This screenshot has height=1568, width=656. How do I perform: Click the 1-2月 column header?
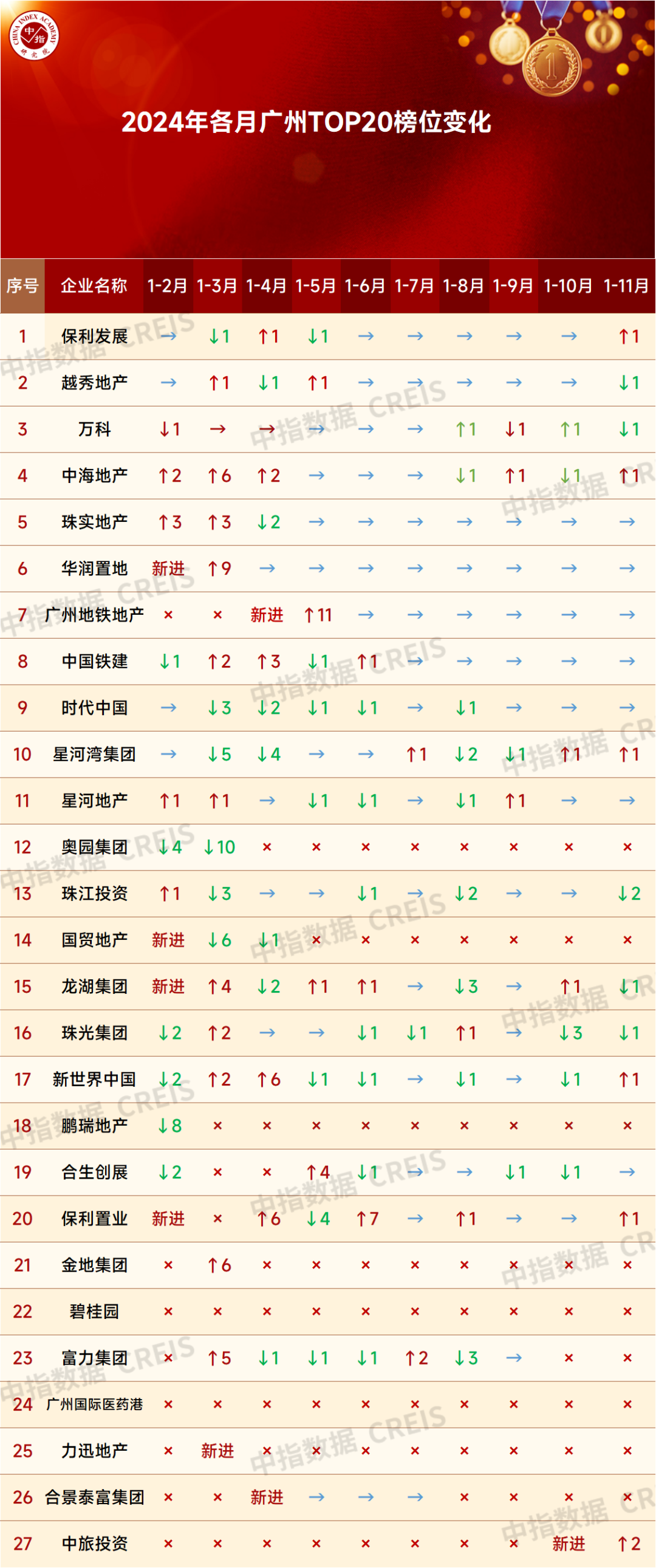pos(168,286)
